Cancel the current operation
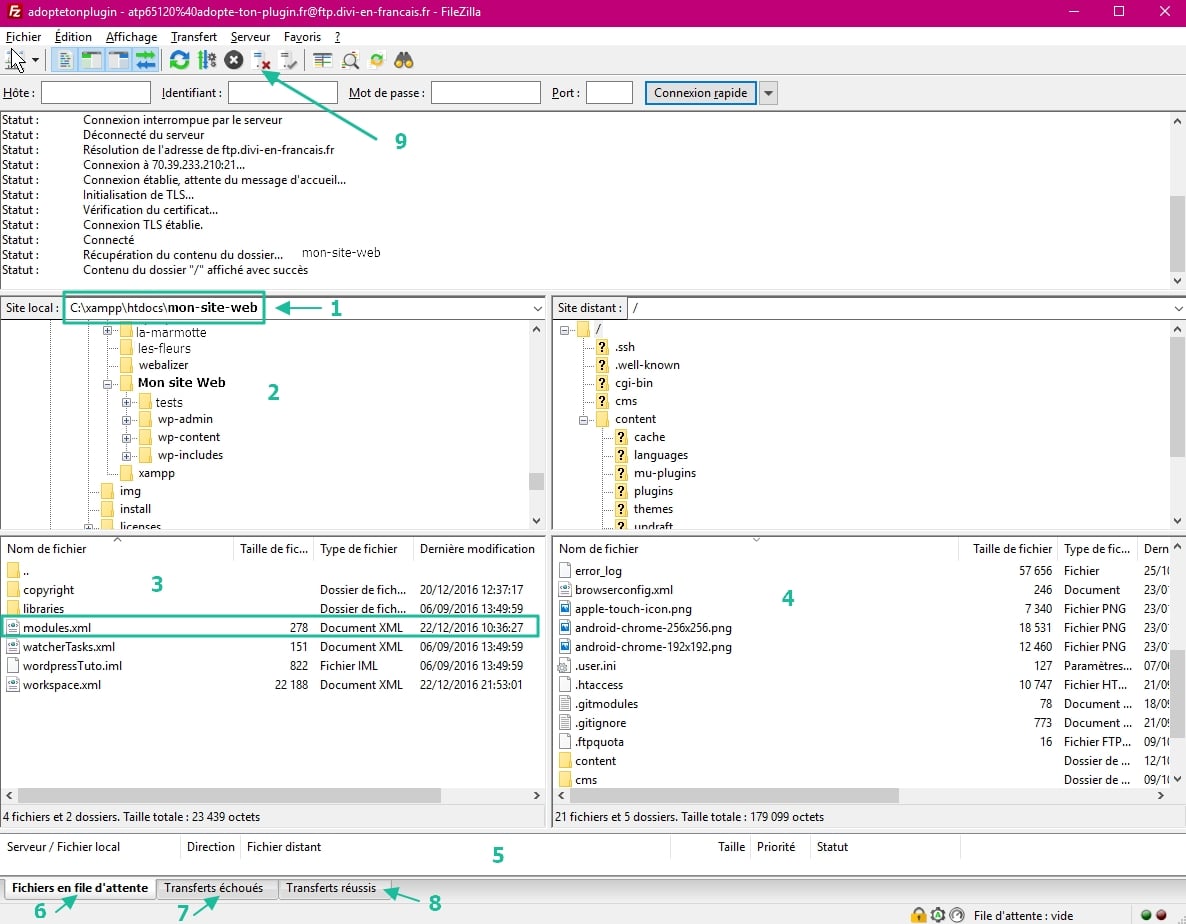This screenshot has width=1186, height=924. 233,60
